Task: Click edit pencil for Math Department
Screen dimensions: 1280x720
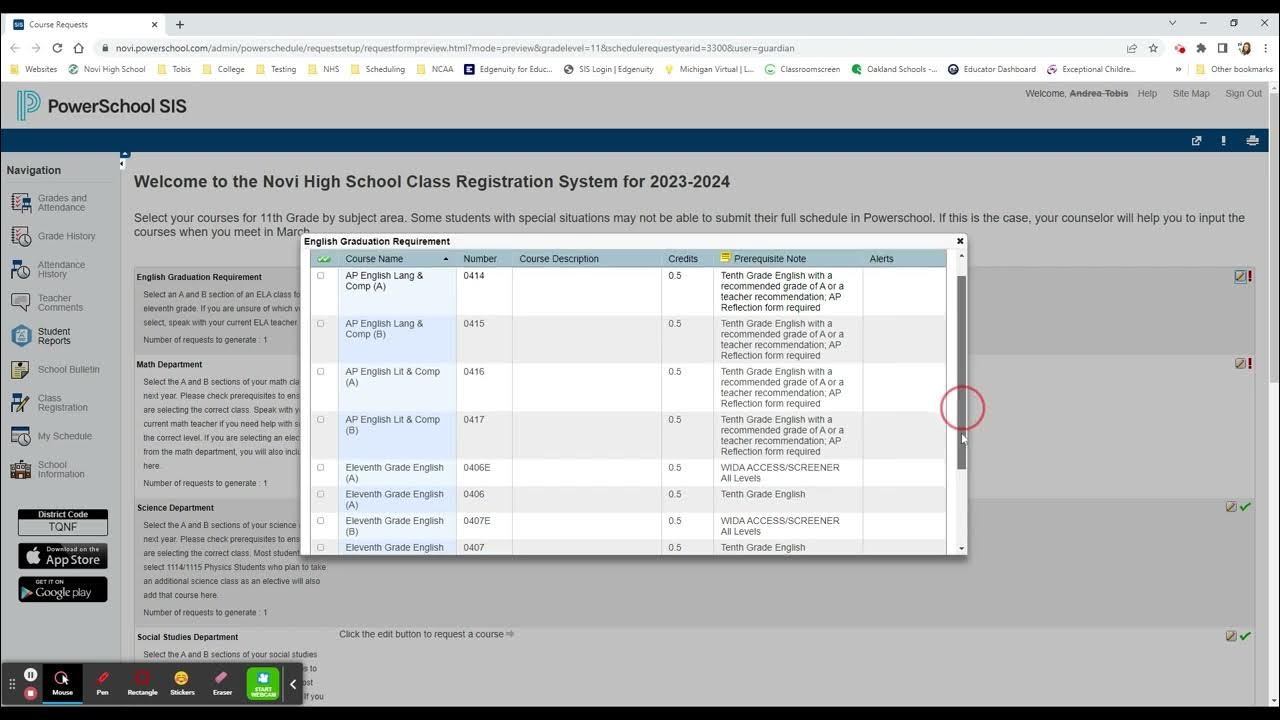Action: coord(1240,364)
